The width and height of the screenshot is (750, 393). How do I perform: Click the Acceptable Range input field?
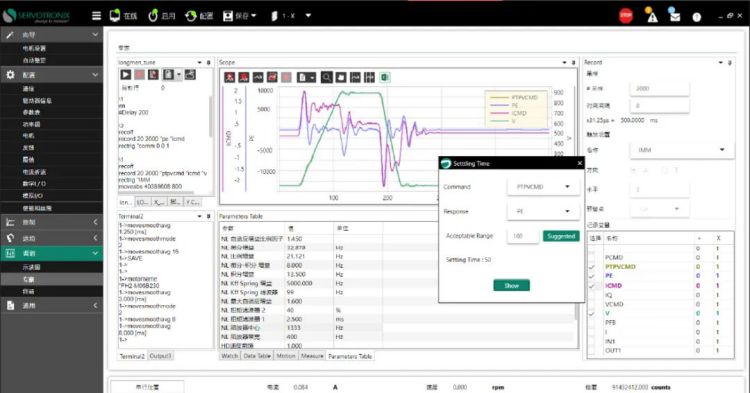pyautogui.click(x=523, y=236)
